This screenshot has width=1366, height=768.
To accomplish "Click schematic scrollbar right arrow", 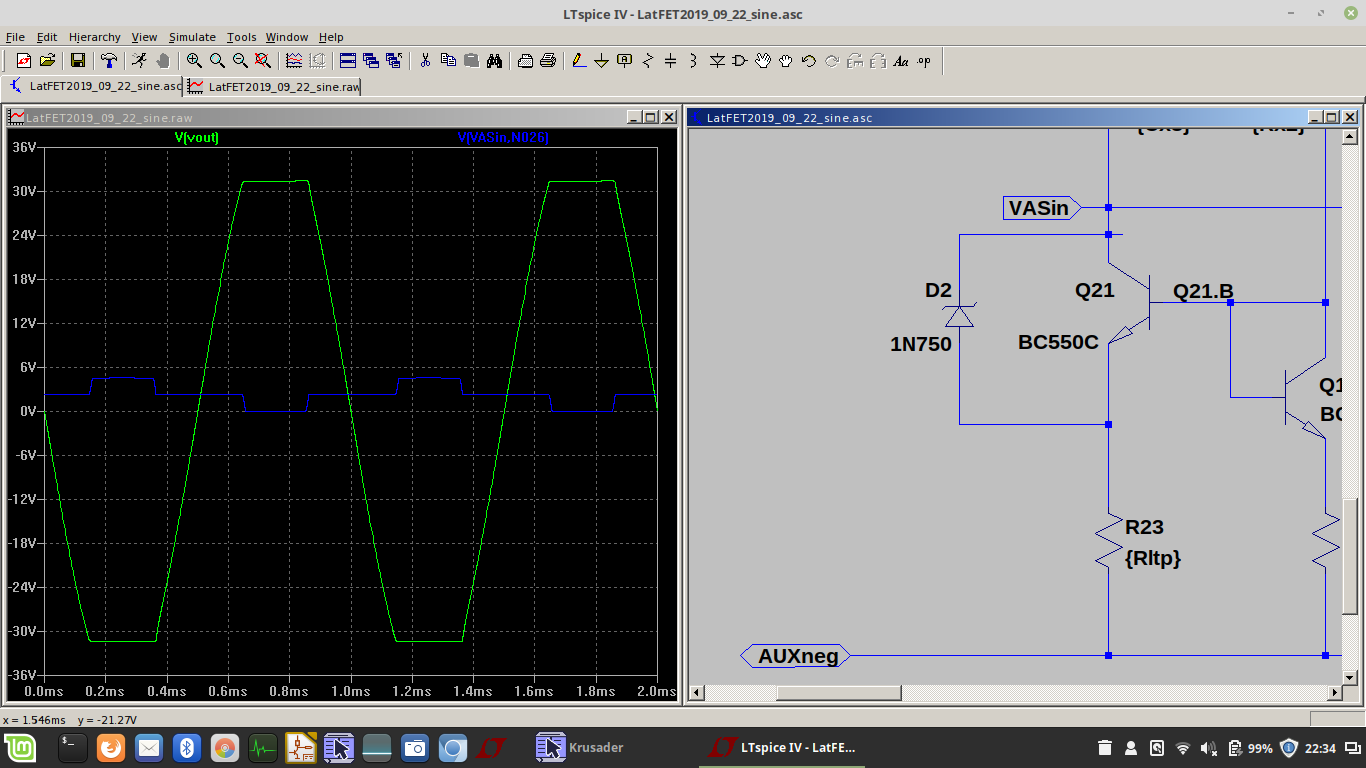I will (1334, 692).
